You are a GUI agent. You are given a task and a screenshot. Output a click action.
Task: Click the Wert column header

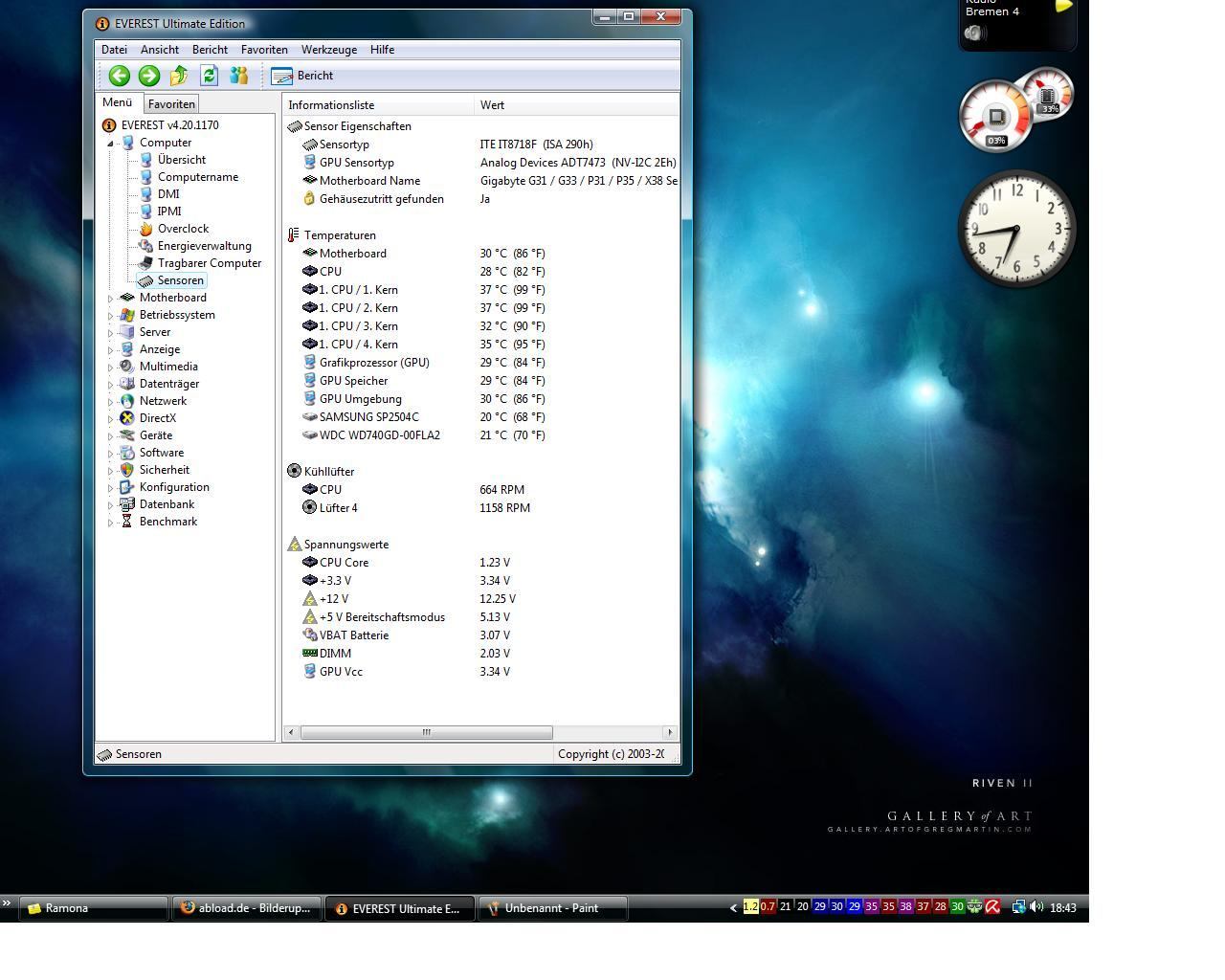pos(577,105)
